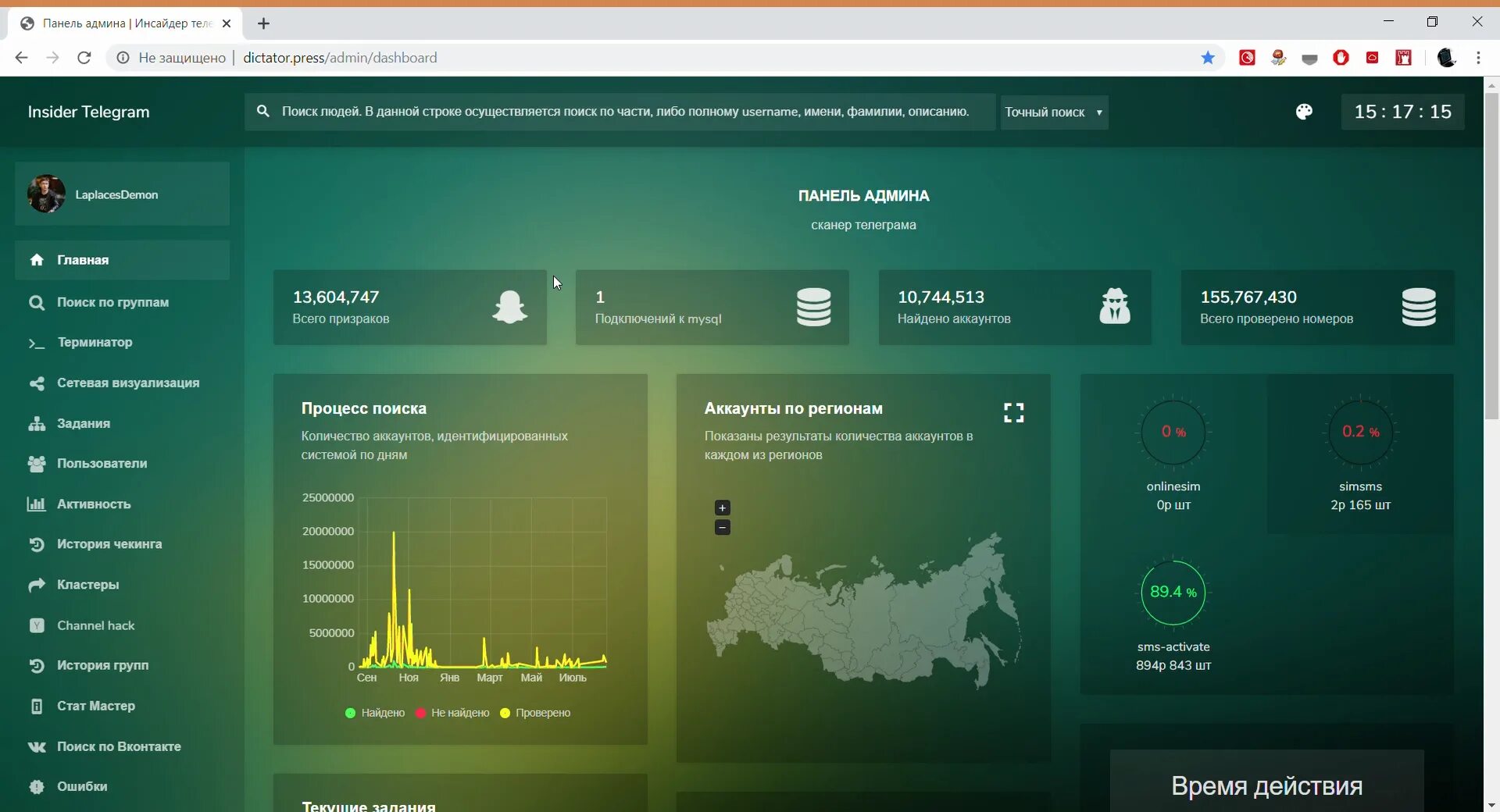Zoom in on the regions map
Screen dimensions: 1500x812
click(723, 507)
